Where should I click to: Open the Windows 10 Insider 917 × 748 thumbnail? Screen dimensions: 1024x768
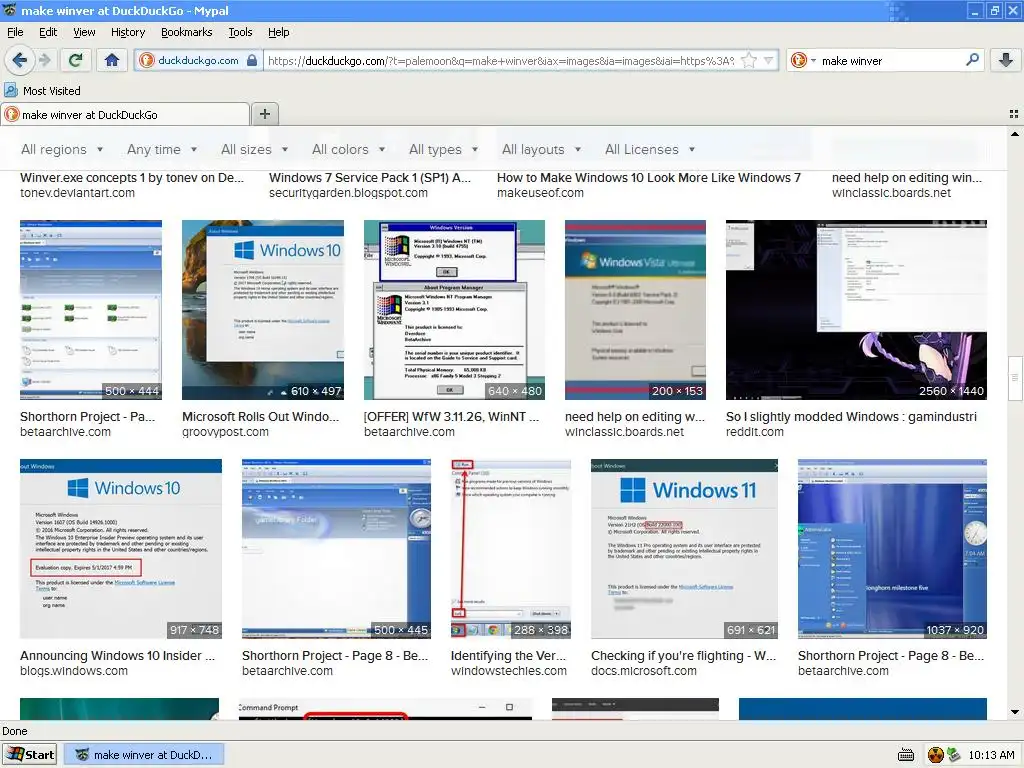(x=121, y=549)
